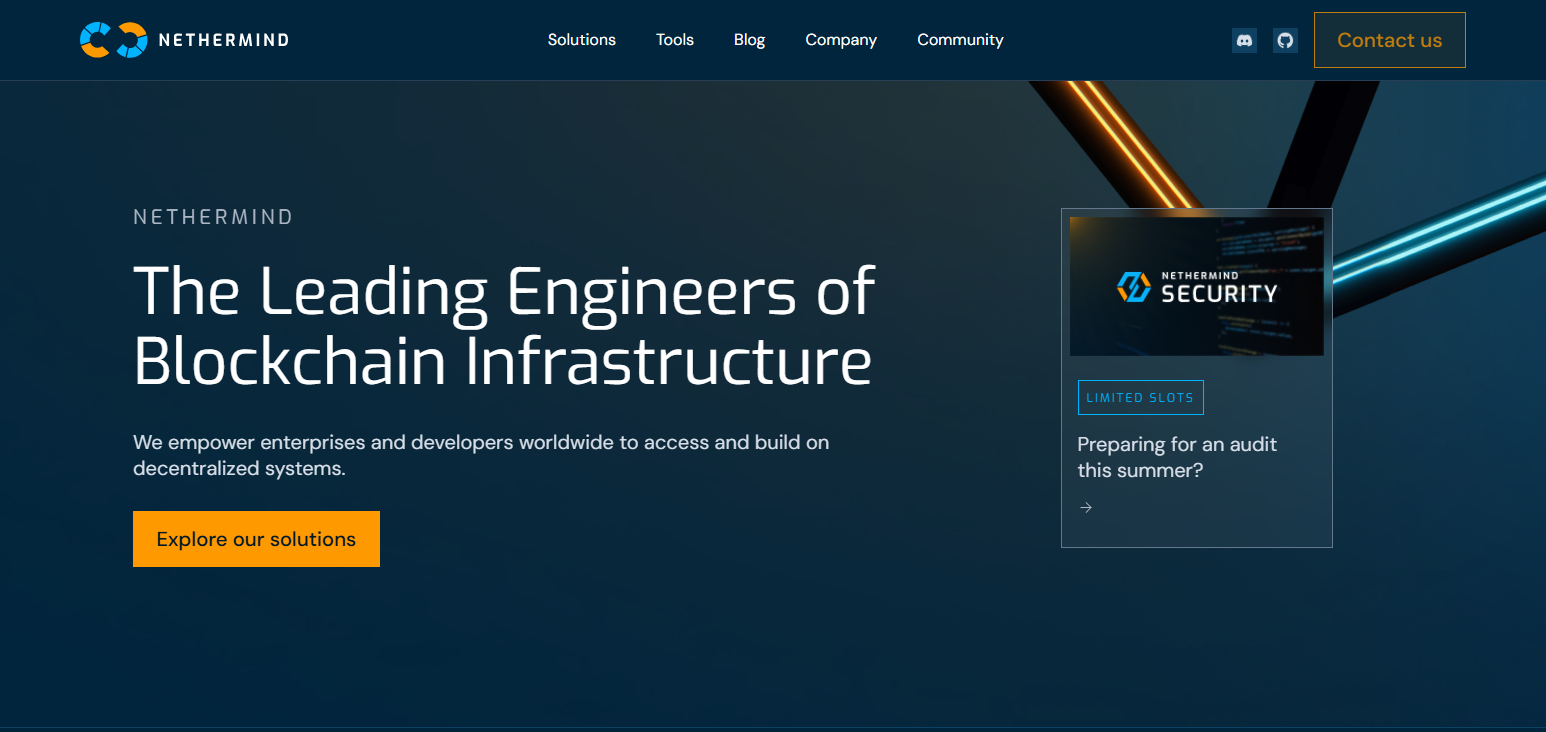Open the Community menu
The width and height of the screenshot is (1546, 732).
960,40
